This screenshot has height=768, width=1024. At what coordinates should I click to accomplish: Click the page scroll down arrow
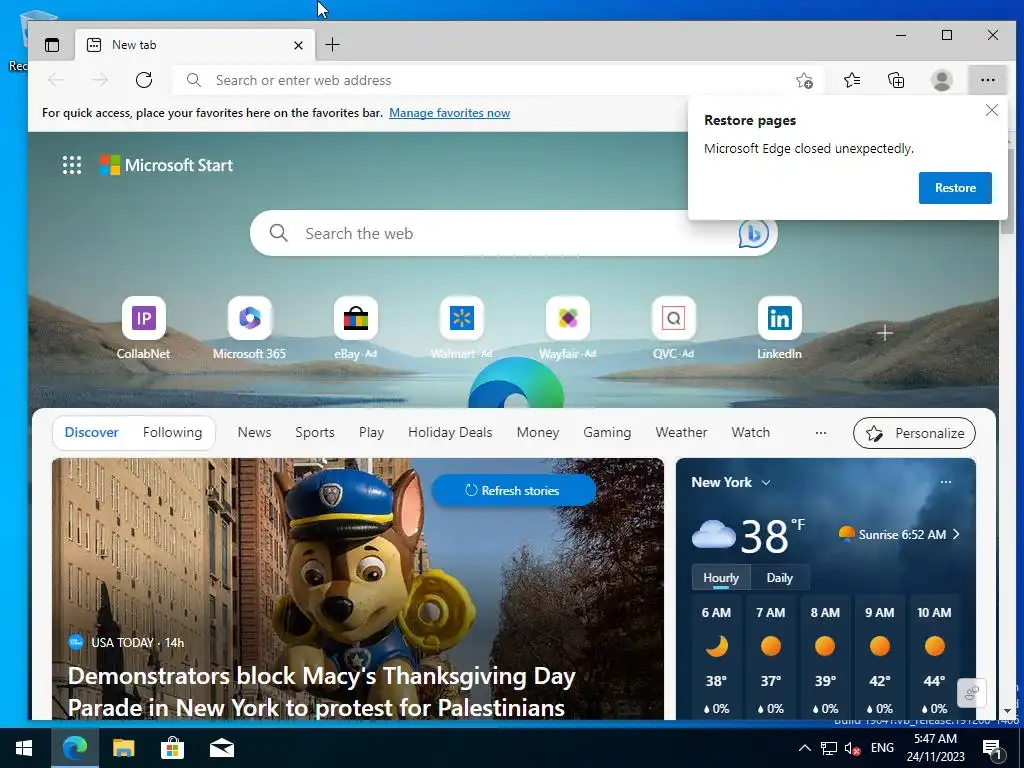coord(1007,711)
